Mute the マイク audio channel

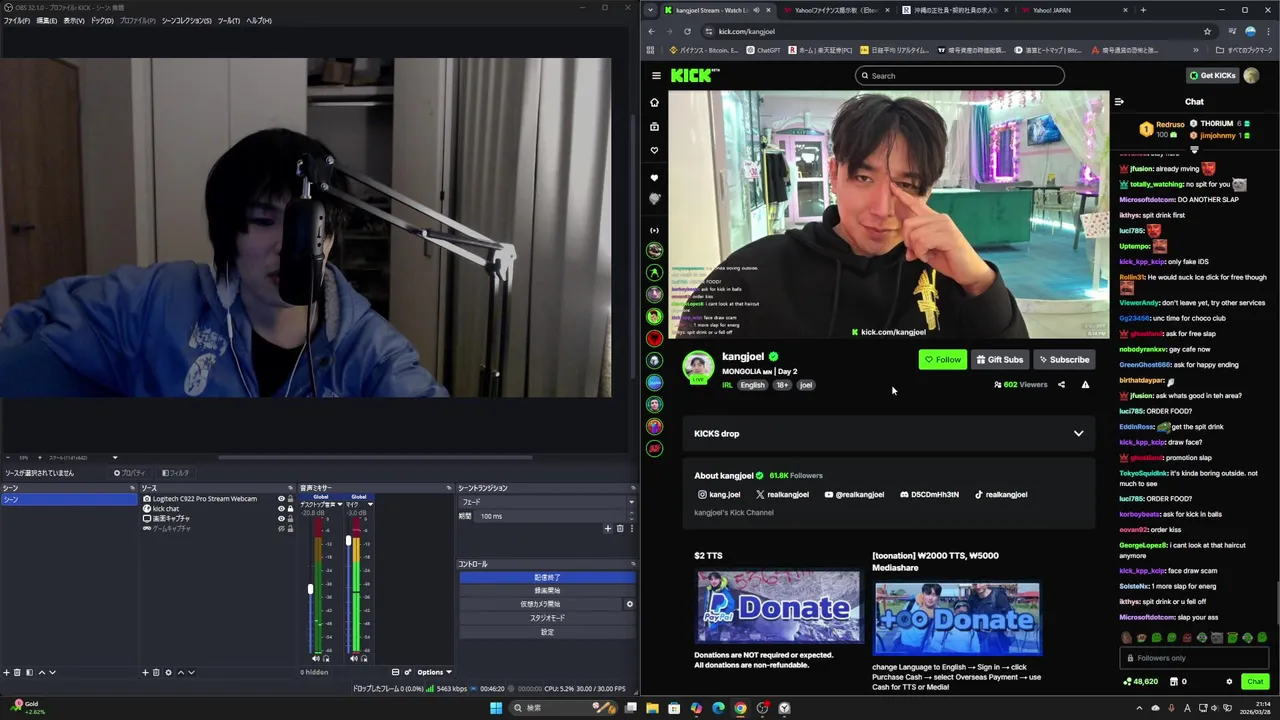pos(353,658)
